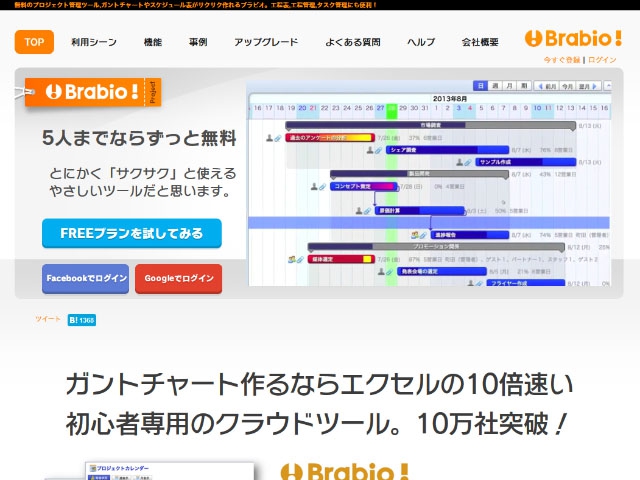Open the 利用シーン menu item
640x480 pixels.
tap(94, 42)
